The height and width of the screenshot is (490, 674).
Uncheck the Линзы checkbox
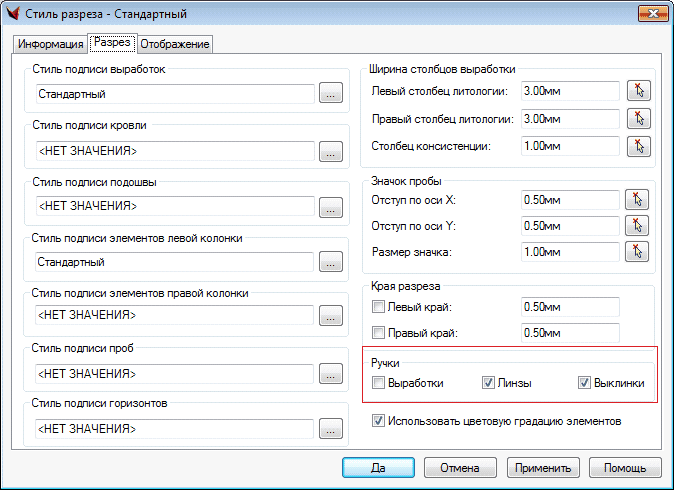pyautogui.click(x=488, y=383)
